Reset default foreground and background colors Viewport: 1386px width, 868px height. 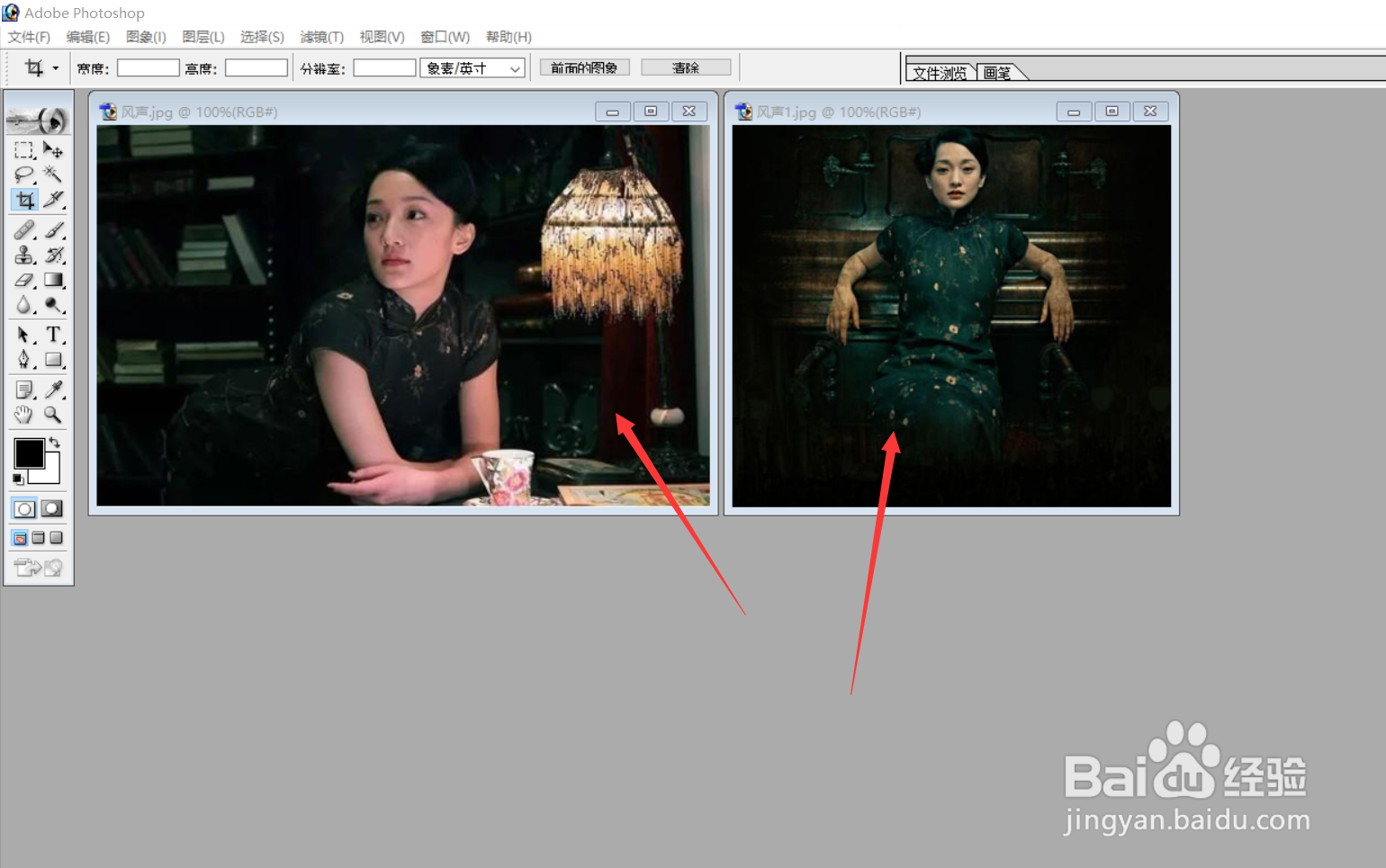point(18,479)
